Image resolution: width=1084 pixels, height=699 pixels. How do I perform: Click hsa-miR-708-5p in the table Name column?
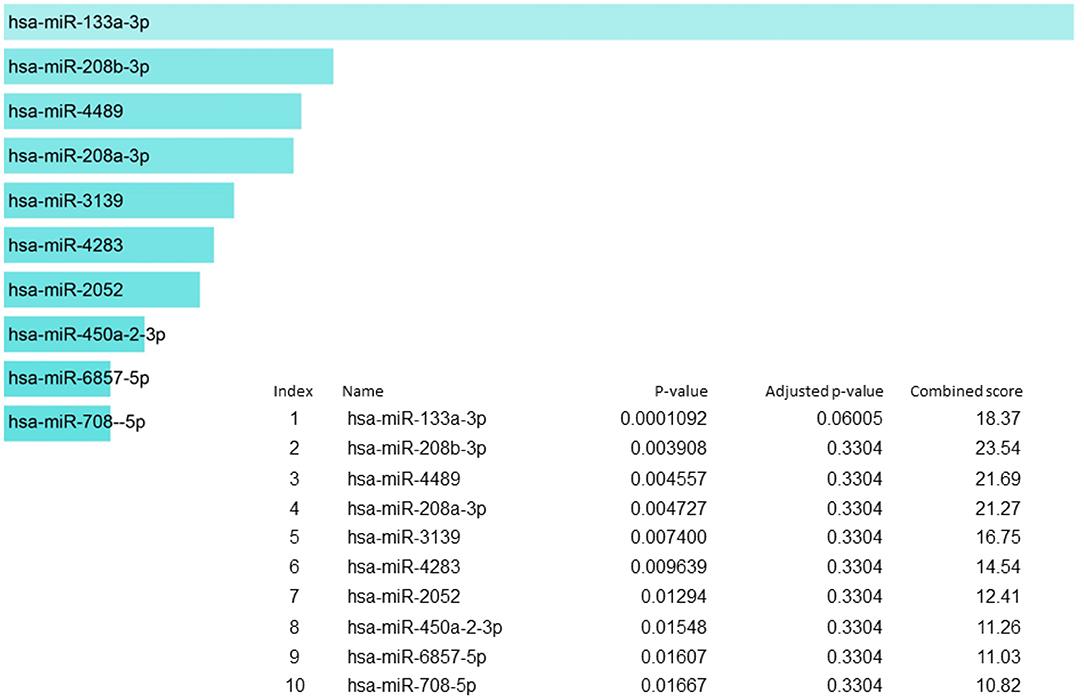point(412,686)
